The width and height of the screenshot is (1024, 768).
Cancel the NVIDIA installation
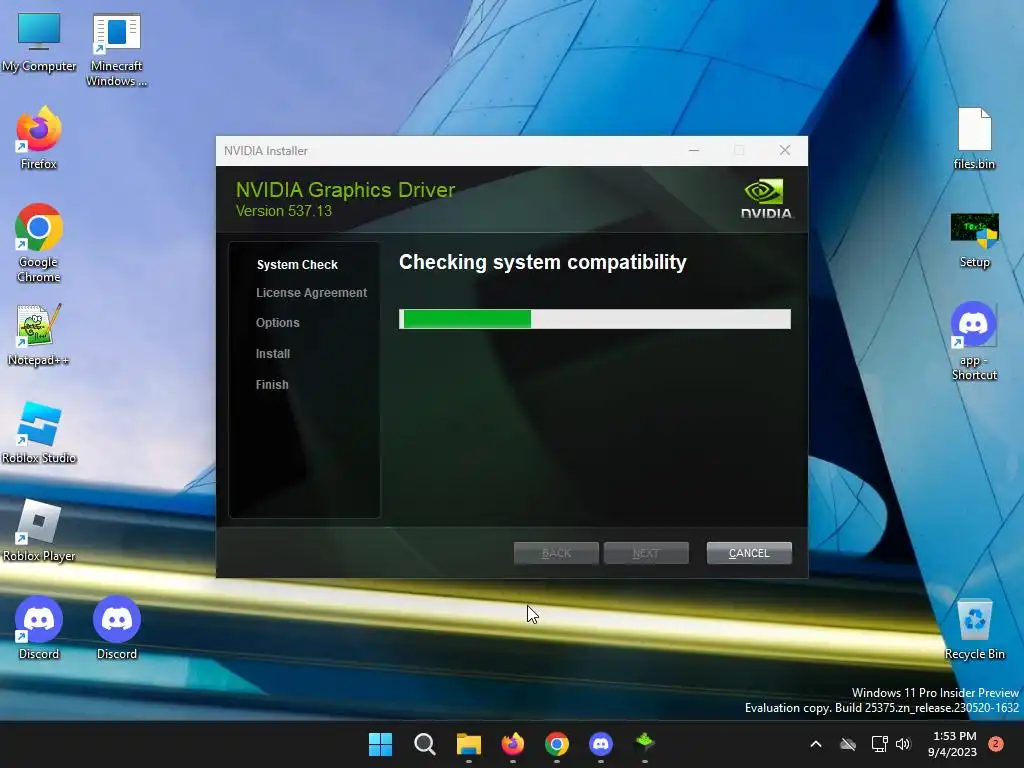pyautogui.click(x=749, y=553)
